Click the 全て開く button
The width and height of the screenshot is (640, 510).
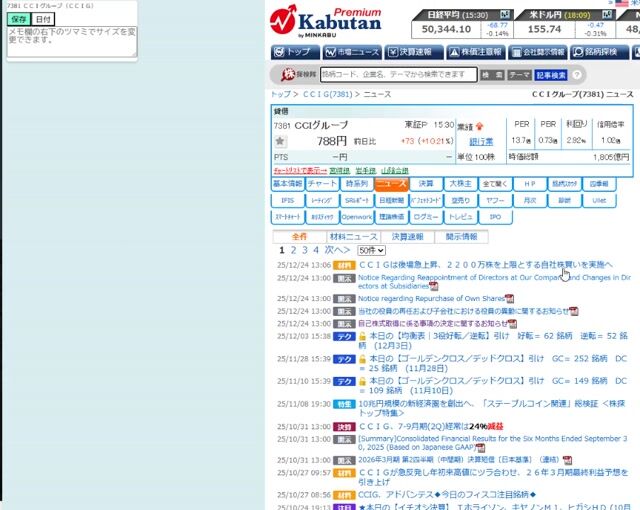coord(495,184)
